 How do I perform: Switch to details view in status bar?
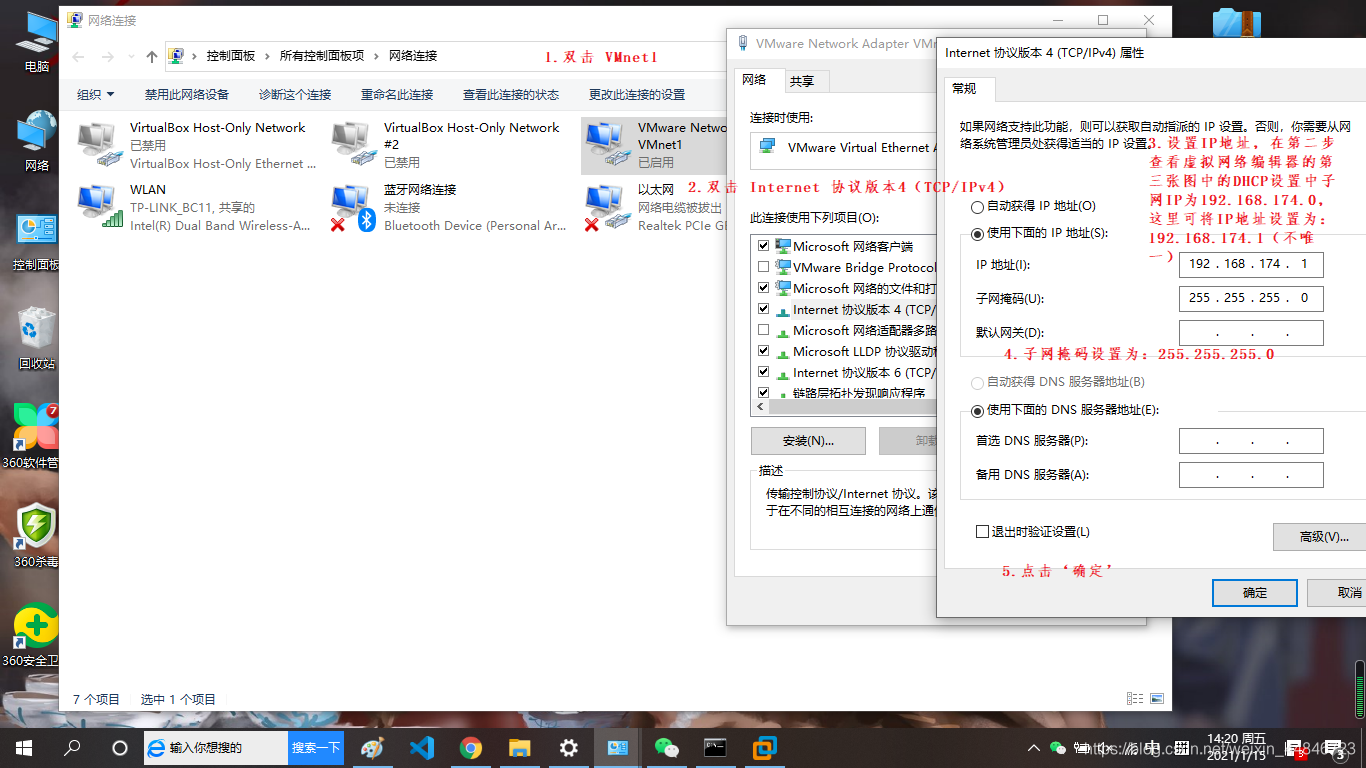click(x=1135, y=699)
